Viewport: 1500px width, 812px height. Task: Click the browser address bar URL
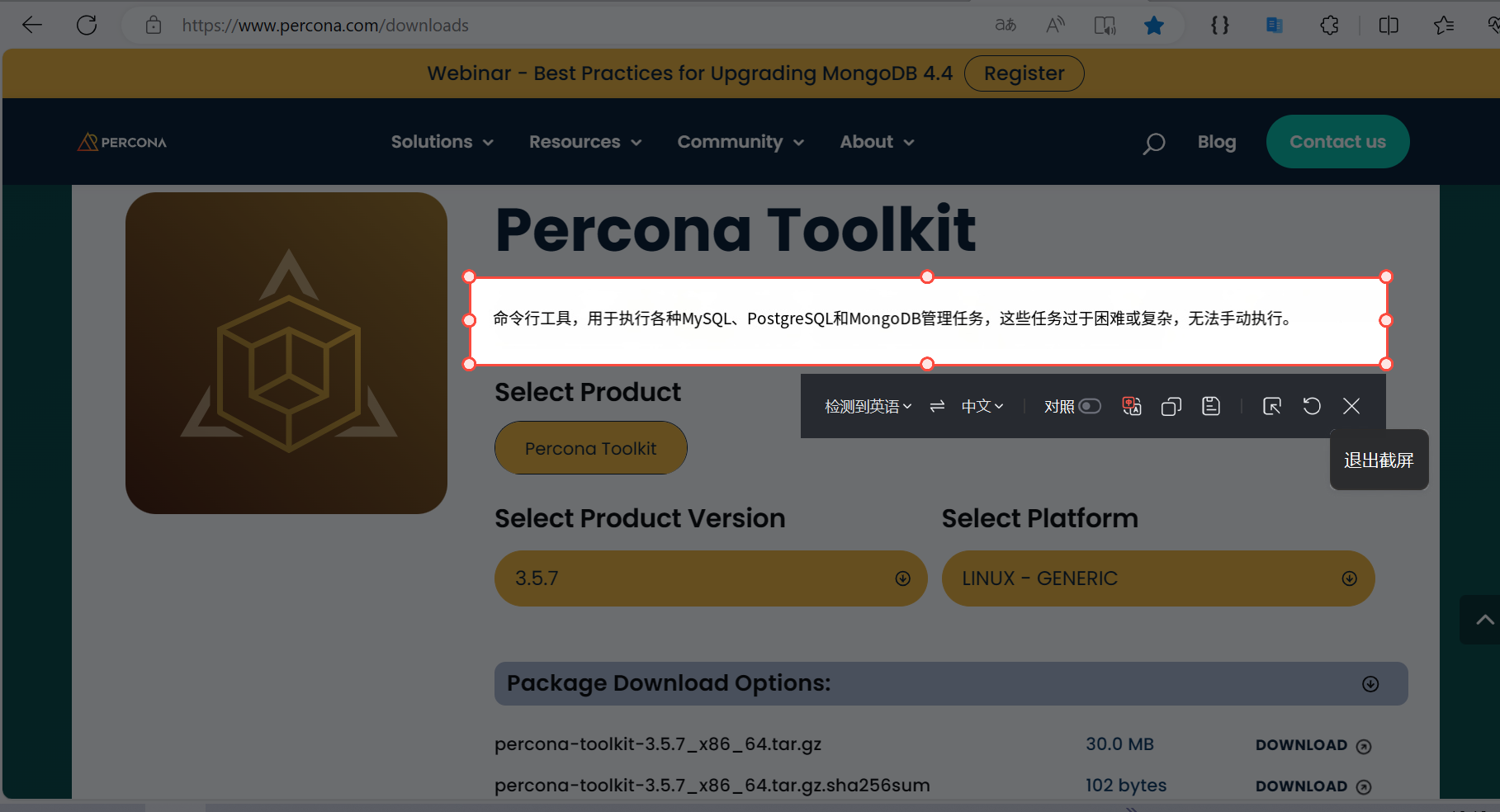tap(325, 26)
